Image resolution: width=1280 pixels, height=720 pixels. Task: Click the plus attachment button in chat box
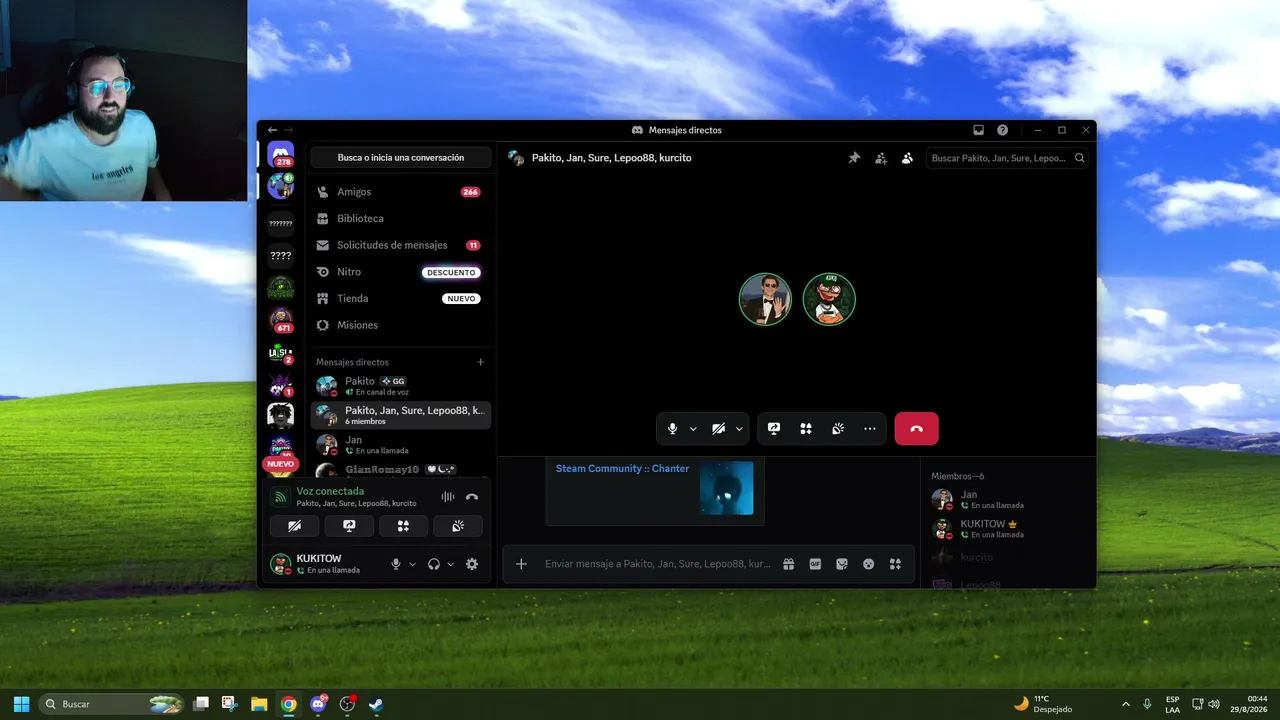(521, 564)
